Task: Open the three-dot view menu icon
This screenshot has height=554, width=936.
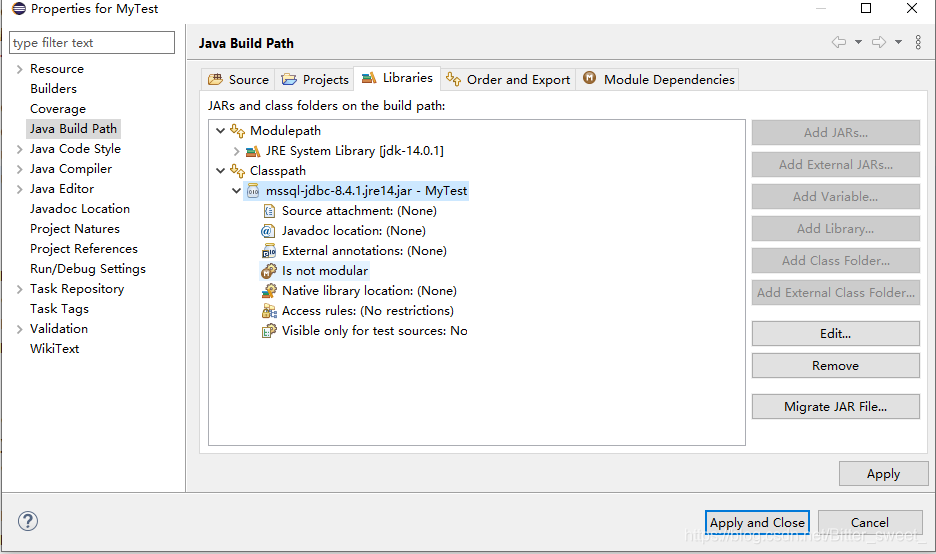Action: (918, 42)
